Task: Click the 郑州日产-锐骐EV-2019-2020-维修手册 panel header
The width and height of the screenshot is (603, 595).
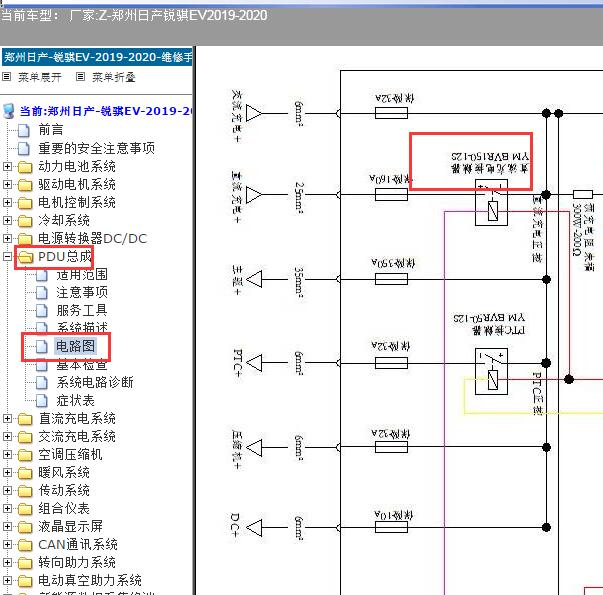Action: (x=97, y=57)
